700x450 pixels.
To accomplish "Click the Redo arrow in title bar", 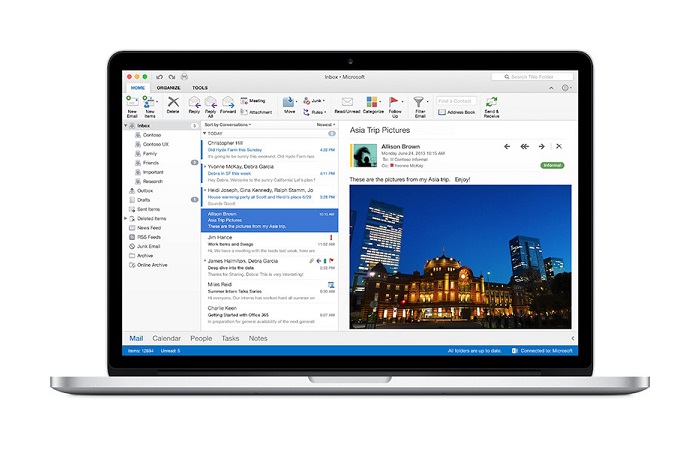I will (x=172, y=77).
